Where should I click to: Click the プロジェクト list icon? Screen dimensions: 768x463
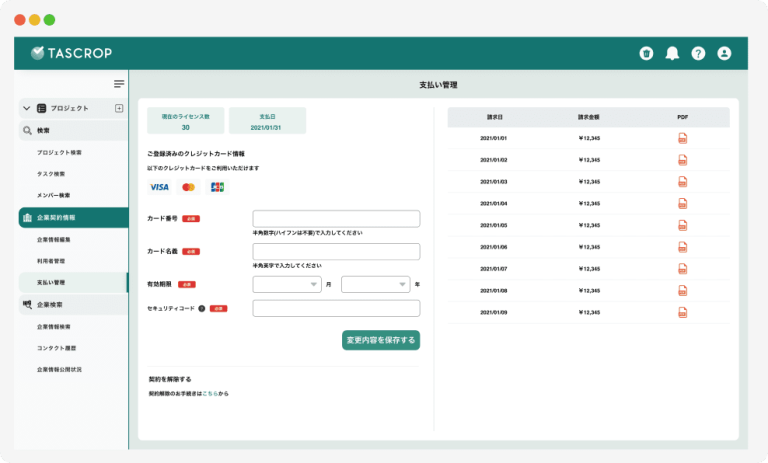(x=42, y=108)
